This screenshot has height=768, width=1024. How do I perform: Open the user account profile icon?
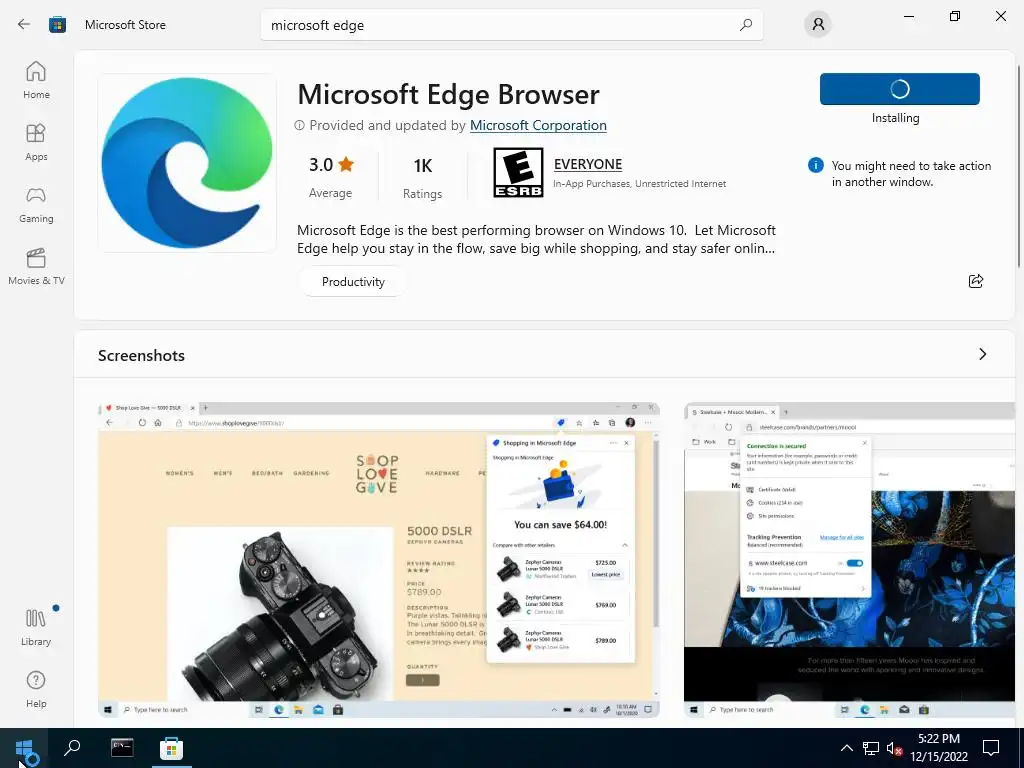(x=818, y=25)
